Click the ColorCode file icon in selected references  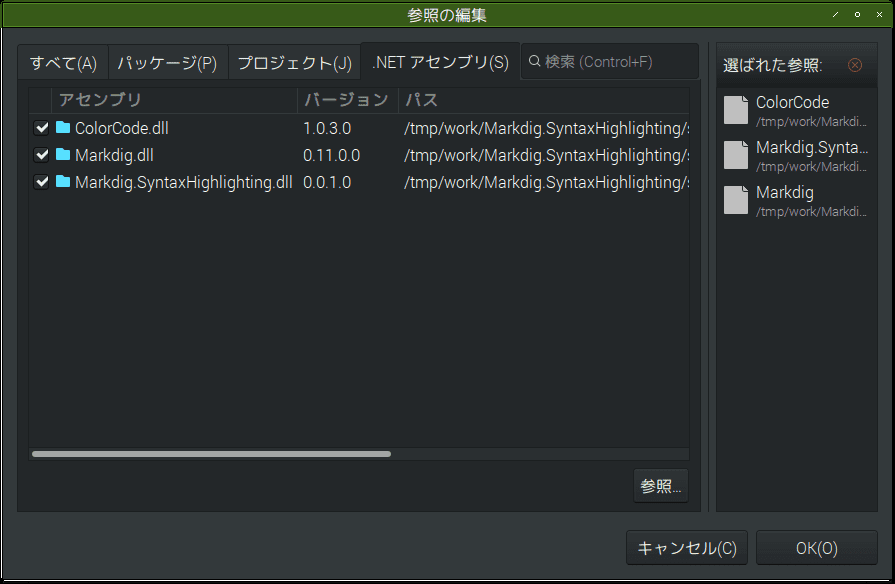click(x=736, y=110)
